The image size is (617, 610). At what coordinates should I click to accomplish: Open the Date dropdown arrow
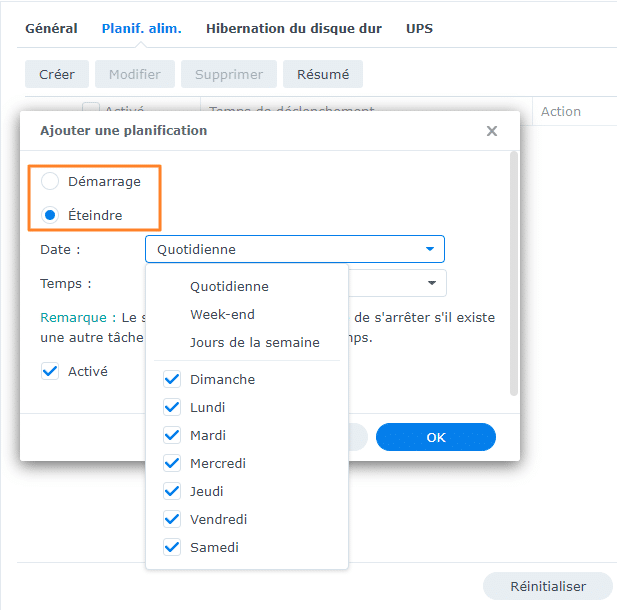point(430,249)
